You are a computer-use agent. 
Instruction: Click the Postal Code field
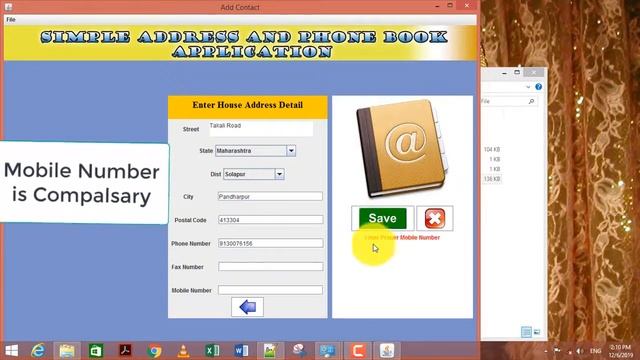pyautogui.click(x=270, y=220)
